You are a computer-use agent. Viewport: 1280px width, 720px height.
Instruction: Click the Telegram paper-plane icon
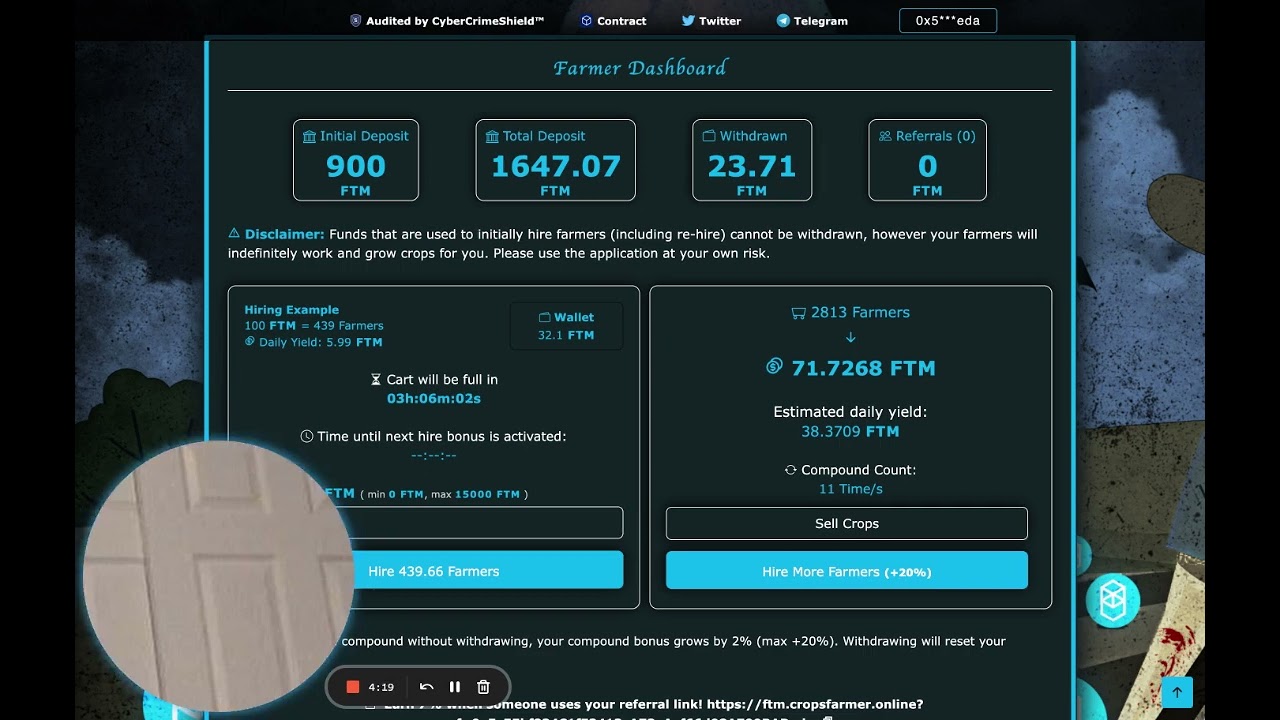[x=783, y=20]
